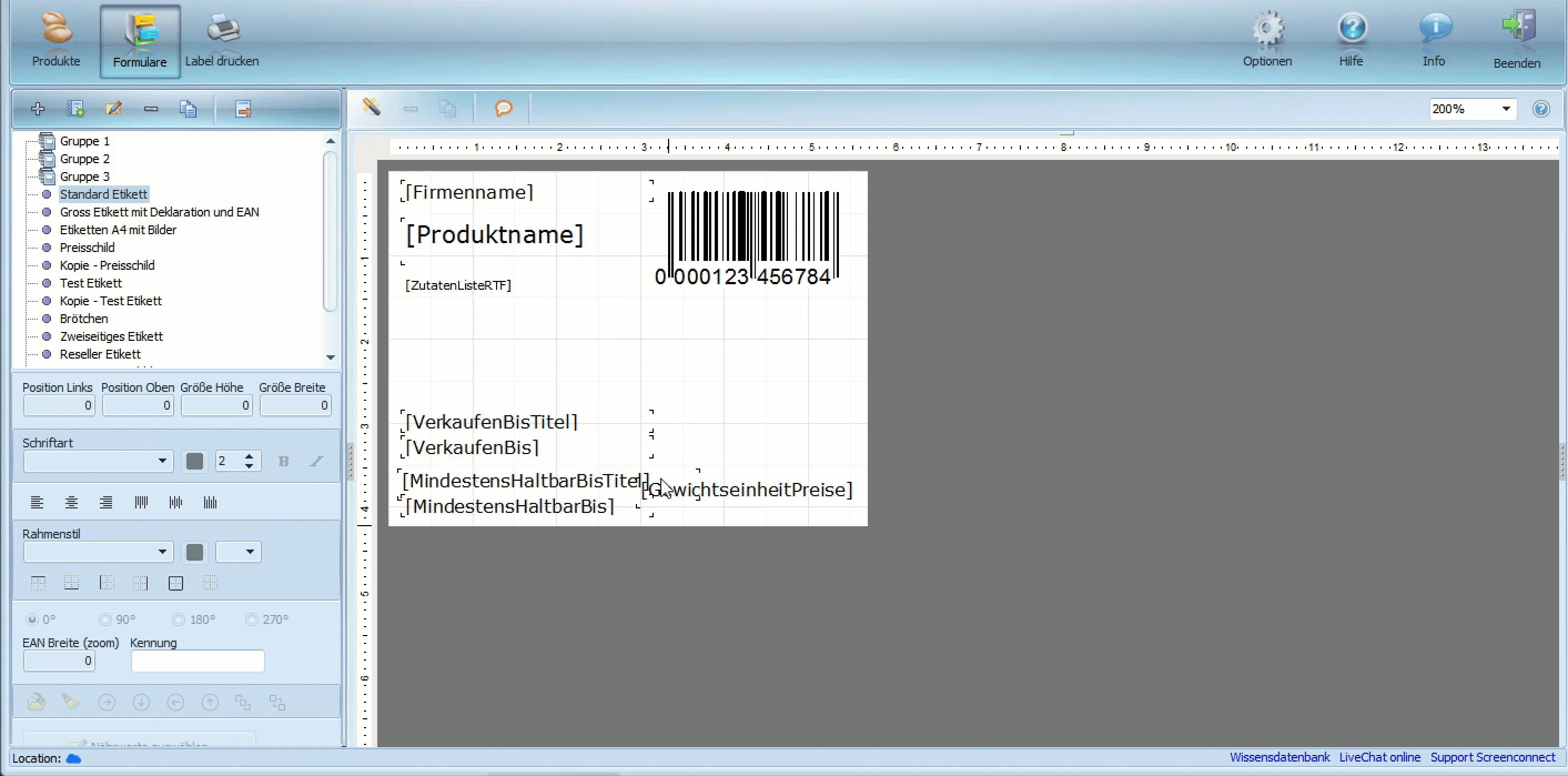
Task: Switch to the Formulare tab
Action: click(x=140, y=42)
